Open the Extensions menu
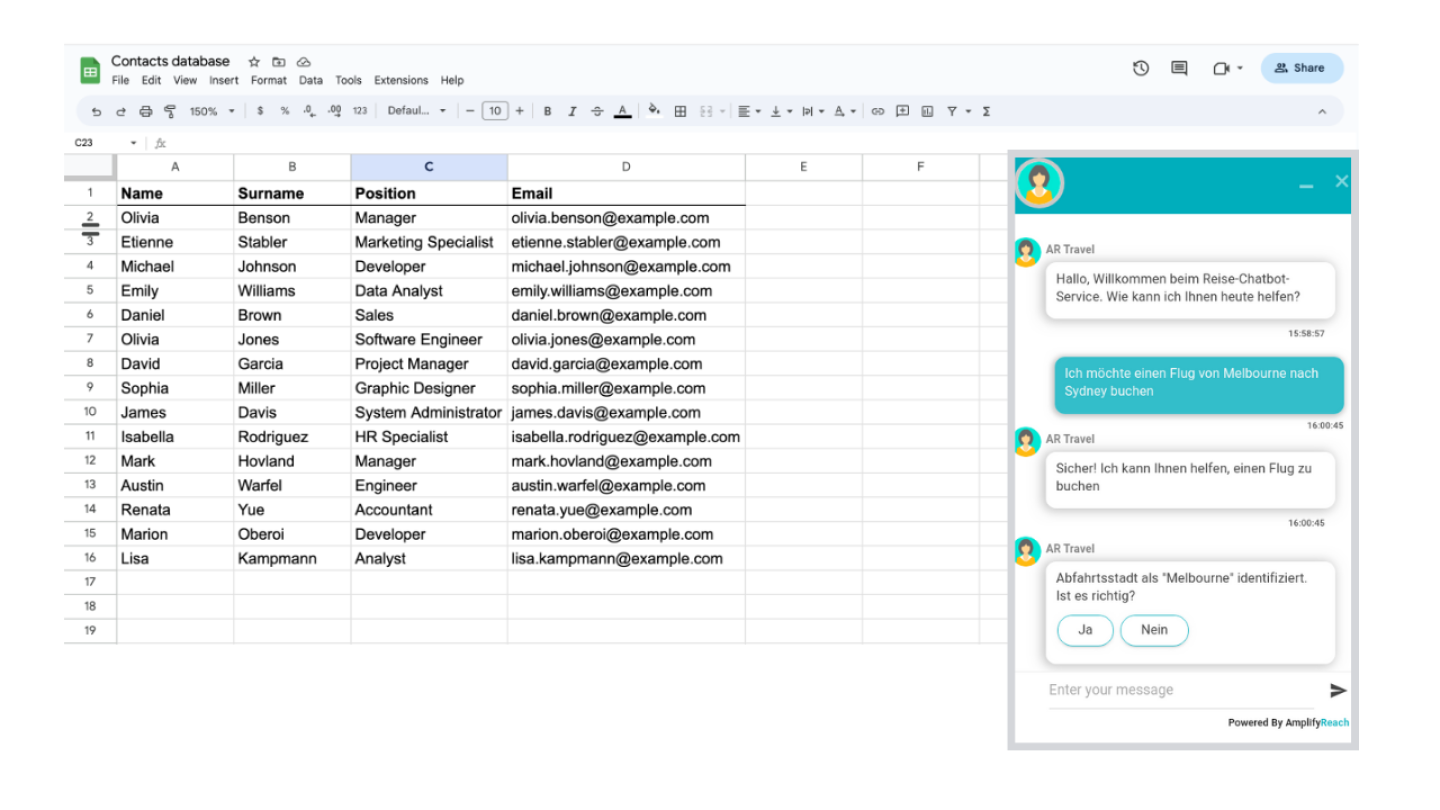The width and height of the screenshot is (1440, 810). coord(401,80)
